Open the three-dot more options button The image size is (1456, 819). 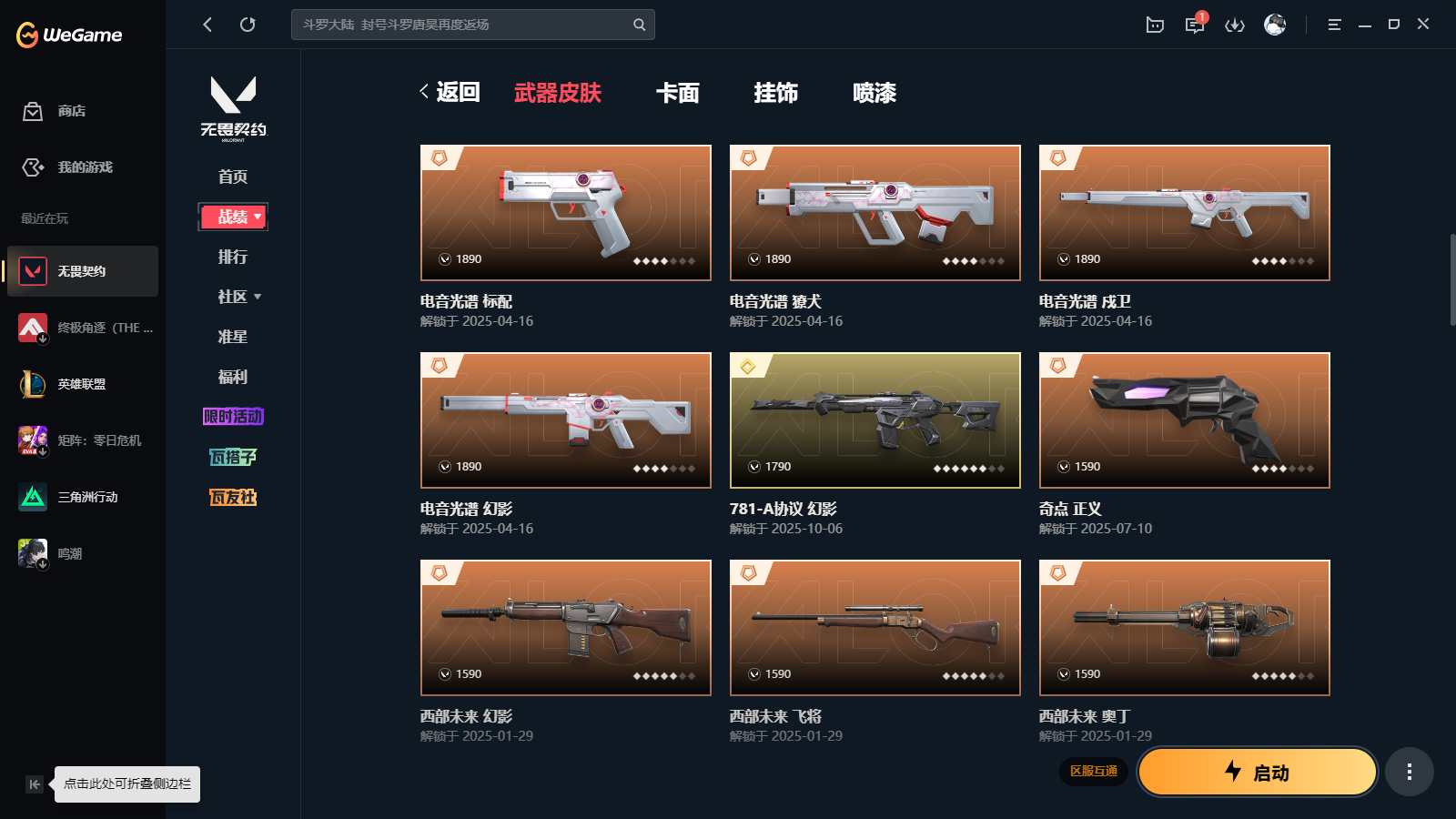(x=1410, y=772)
